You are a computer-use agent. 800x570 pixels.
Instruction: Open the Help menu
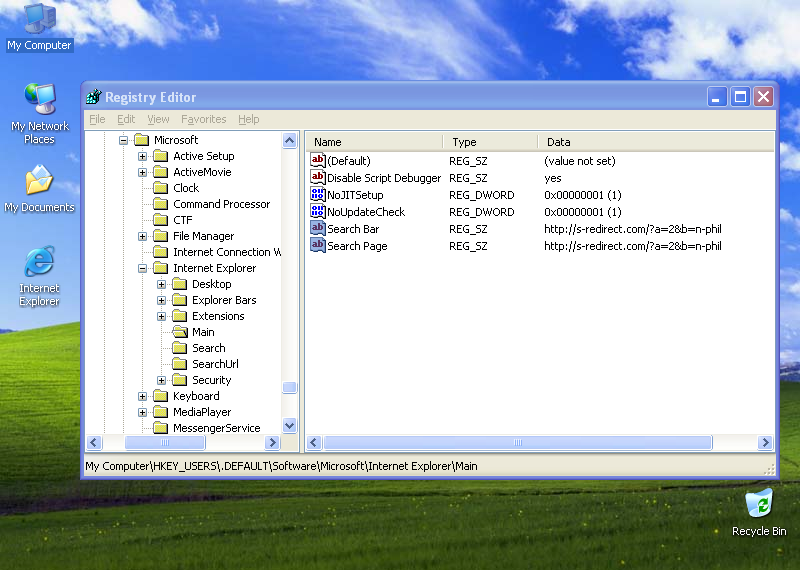[248, 119]
